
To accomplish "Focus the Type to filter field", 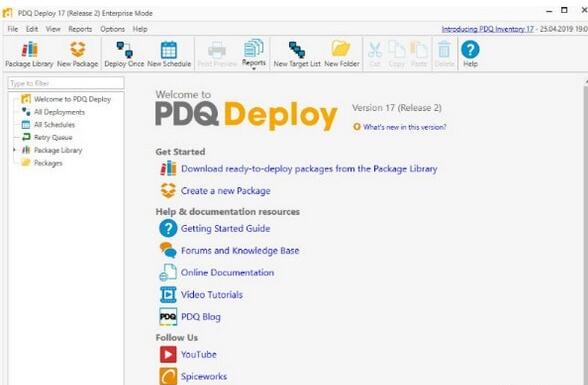I will [x=66, y=83].
